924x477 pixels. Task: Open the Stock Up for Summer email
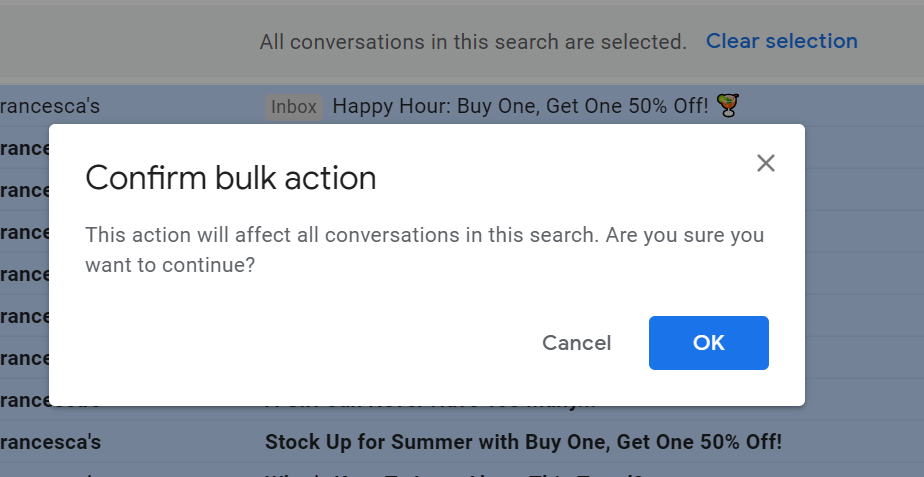(x=522, y=441)
